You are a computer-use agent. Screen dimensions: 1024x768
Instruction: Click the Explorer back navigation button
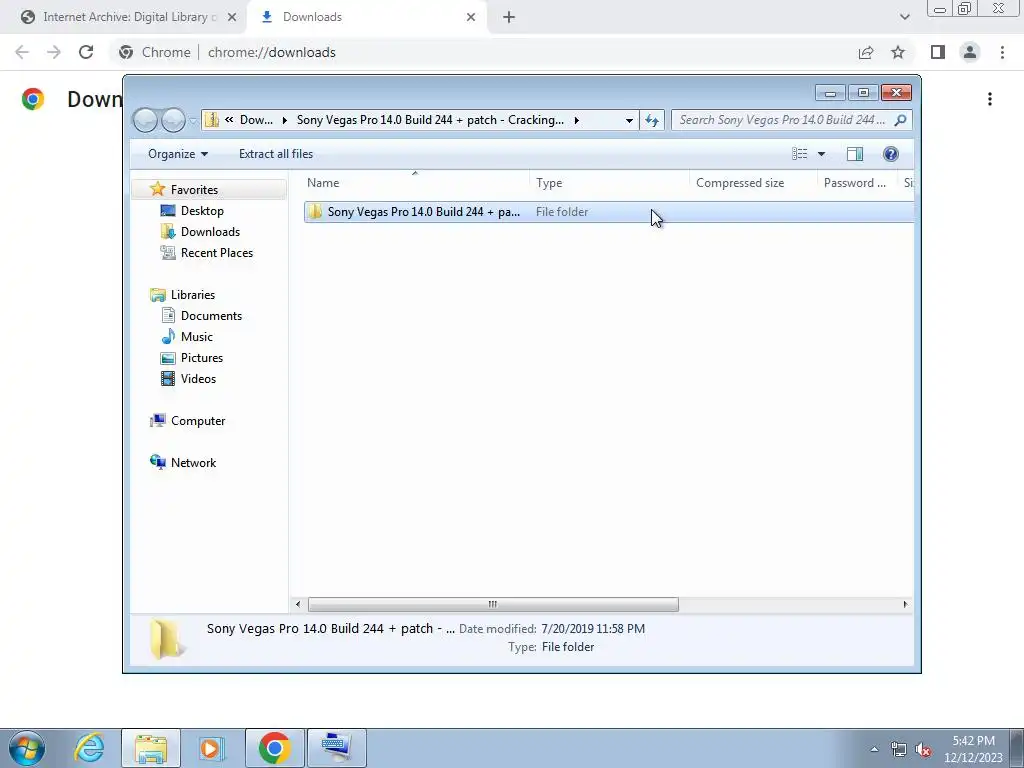145,120
